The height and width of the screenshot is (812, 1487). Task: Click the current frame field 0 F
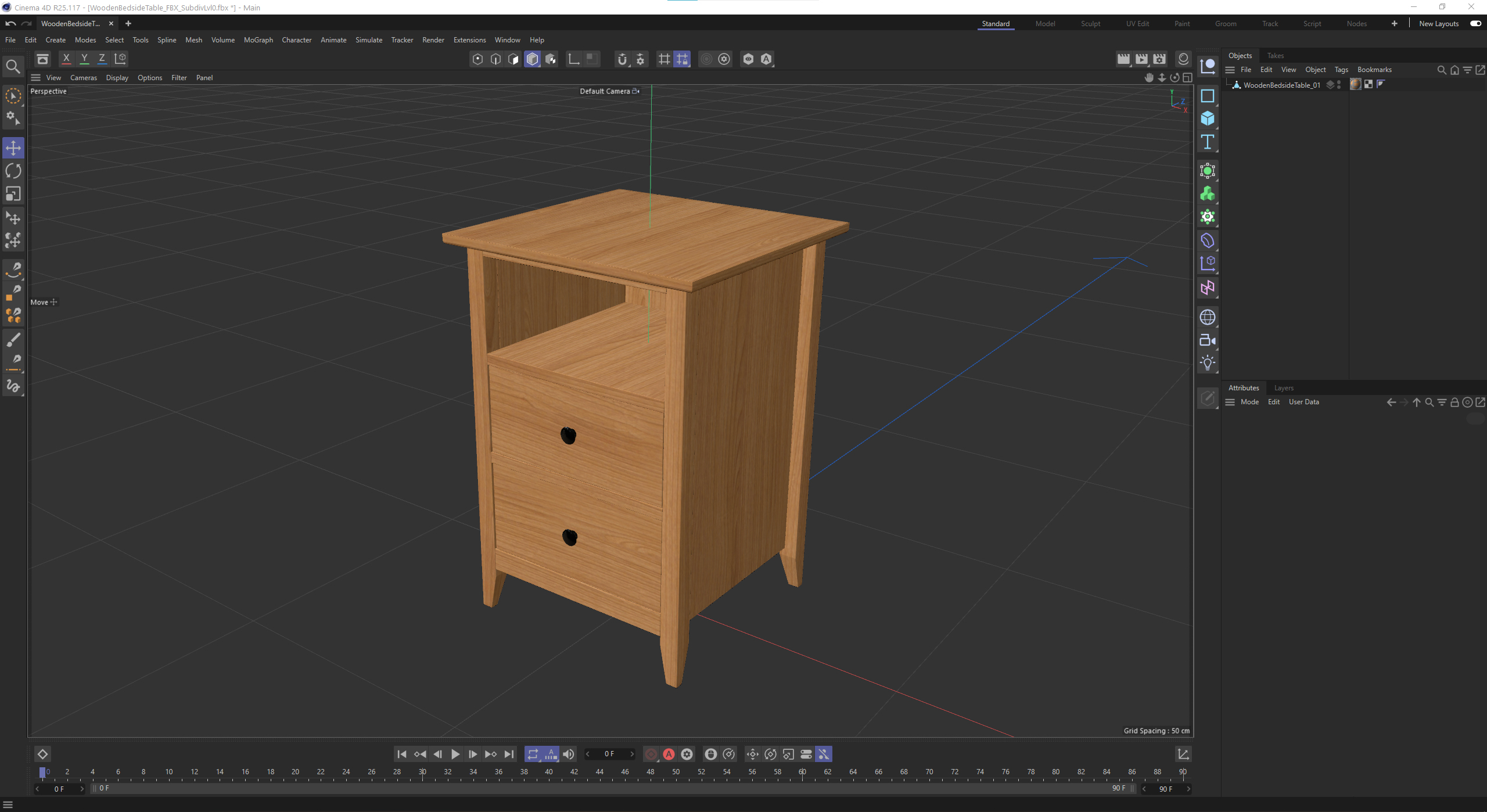pos(609,754)
